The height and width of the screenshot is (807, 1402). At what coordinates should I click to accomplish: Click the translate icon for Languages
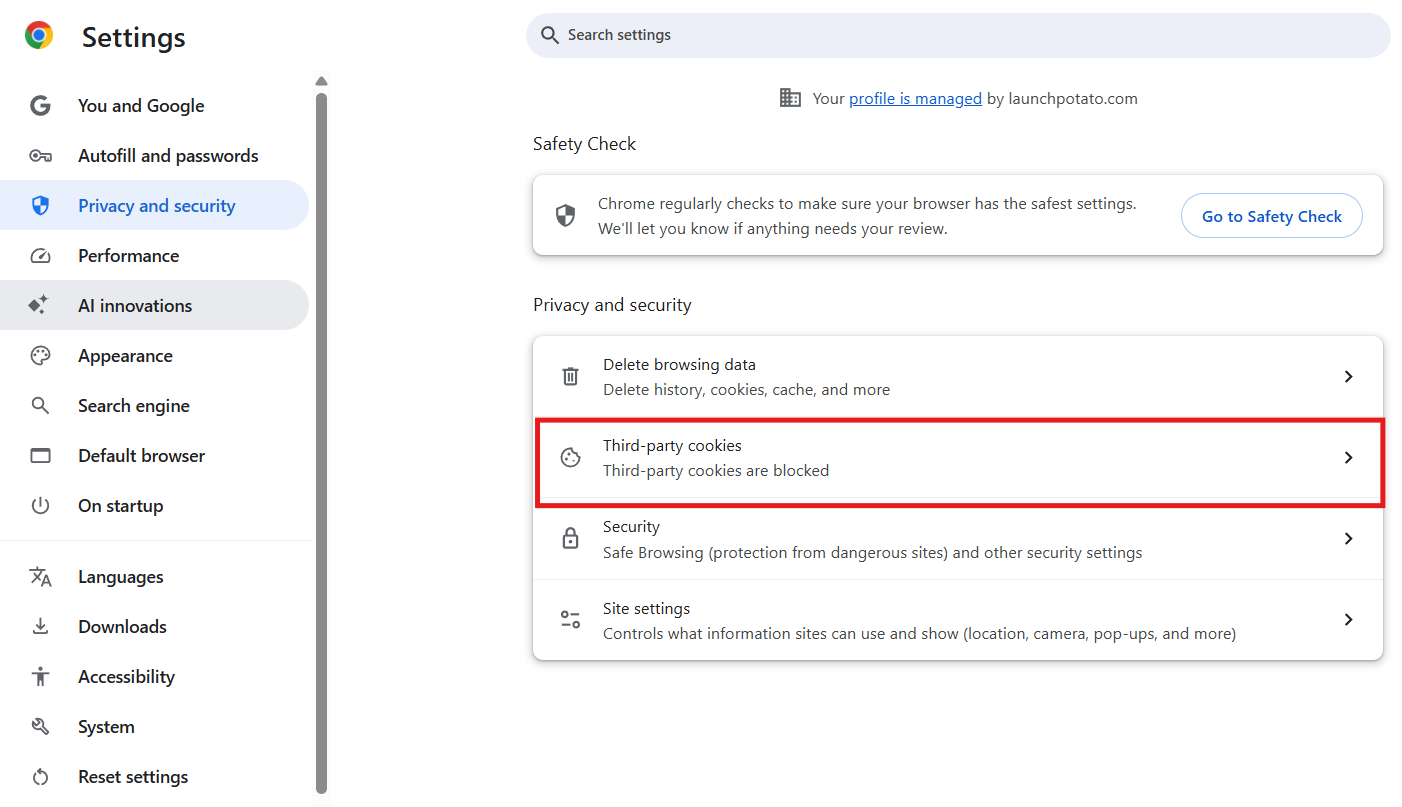tap(40, 577)
